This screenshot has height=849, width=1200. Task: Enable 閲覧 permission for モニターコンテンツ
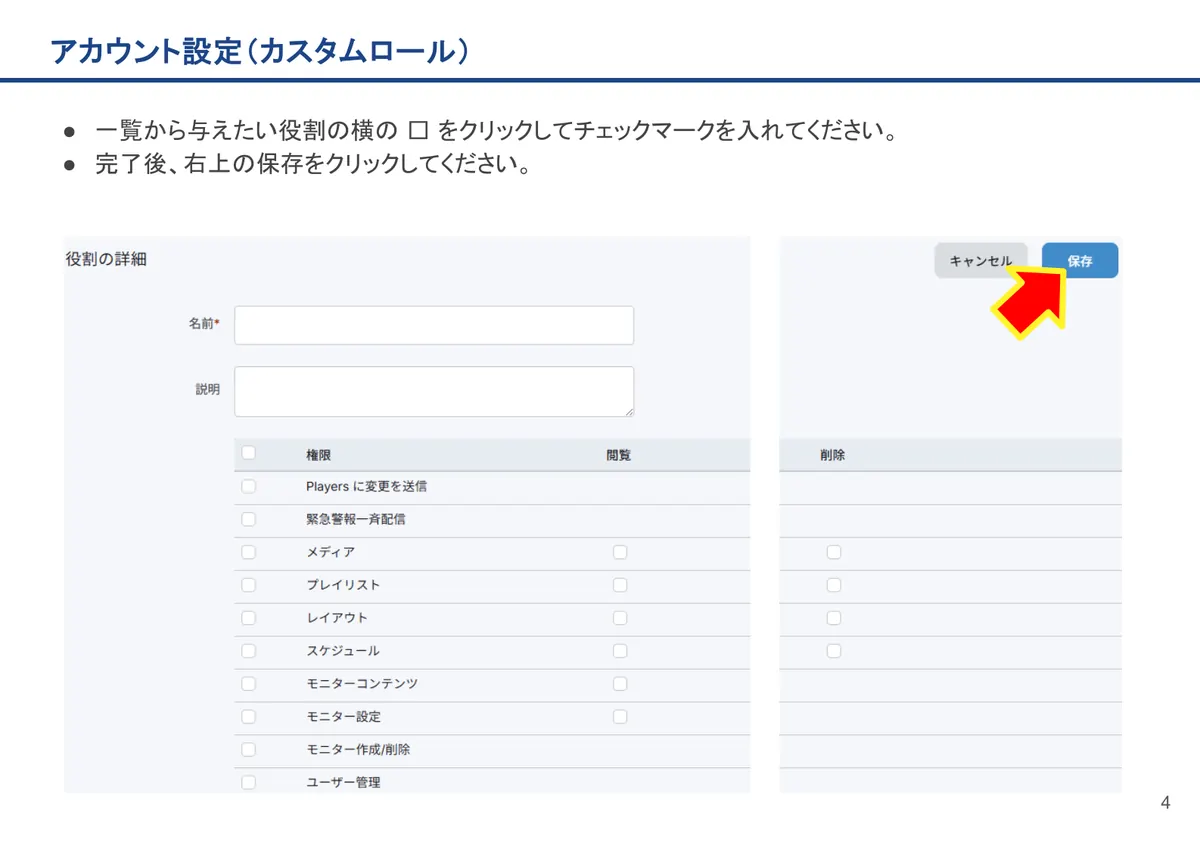(x=620, y=684)
